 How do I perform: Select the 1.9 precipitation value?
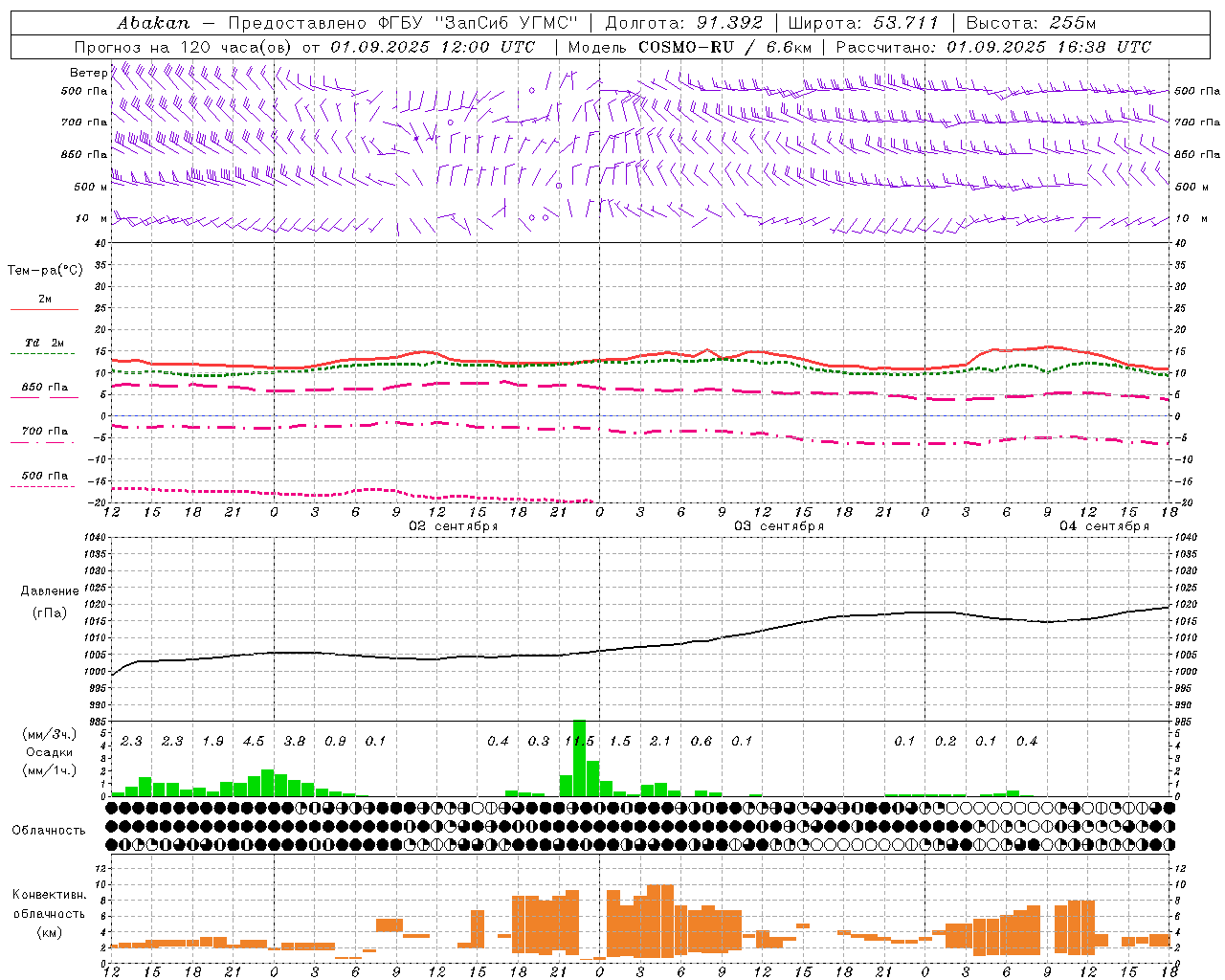click(x=213, y=742)
